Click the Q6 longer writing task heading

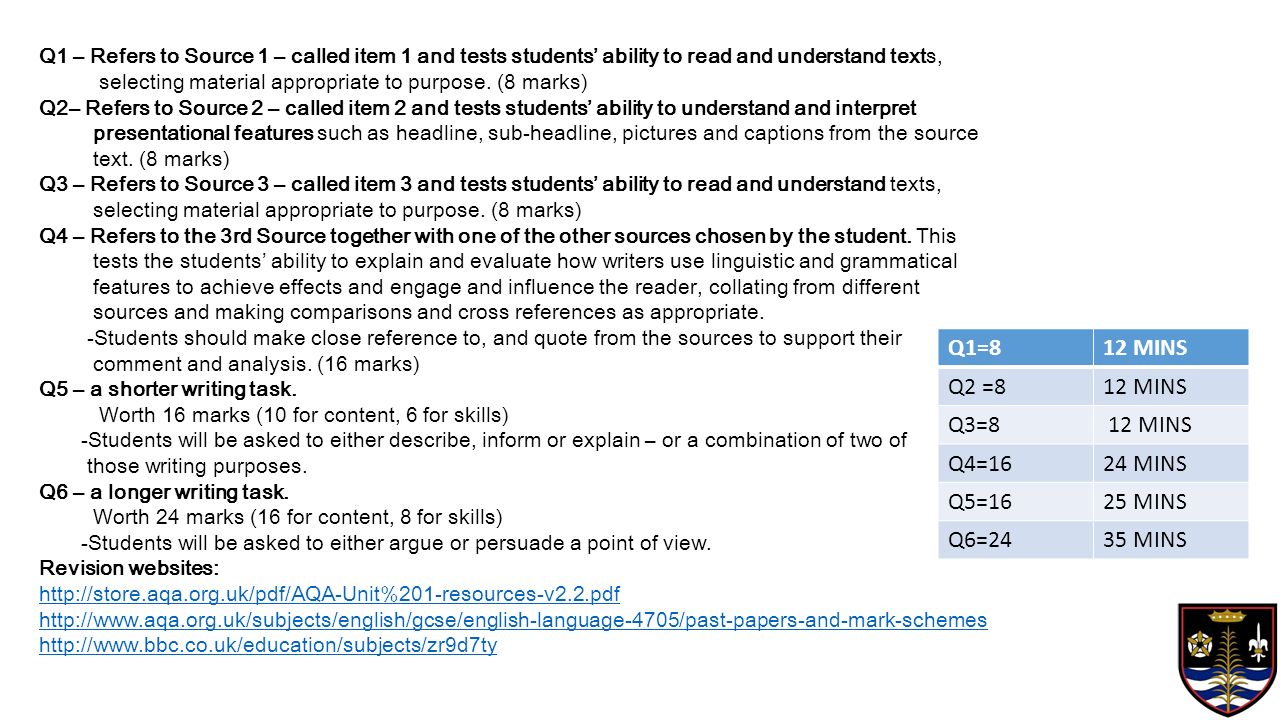tap(164, 492)
